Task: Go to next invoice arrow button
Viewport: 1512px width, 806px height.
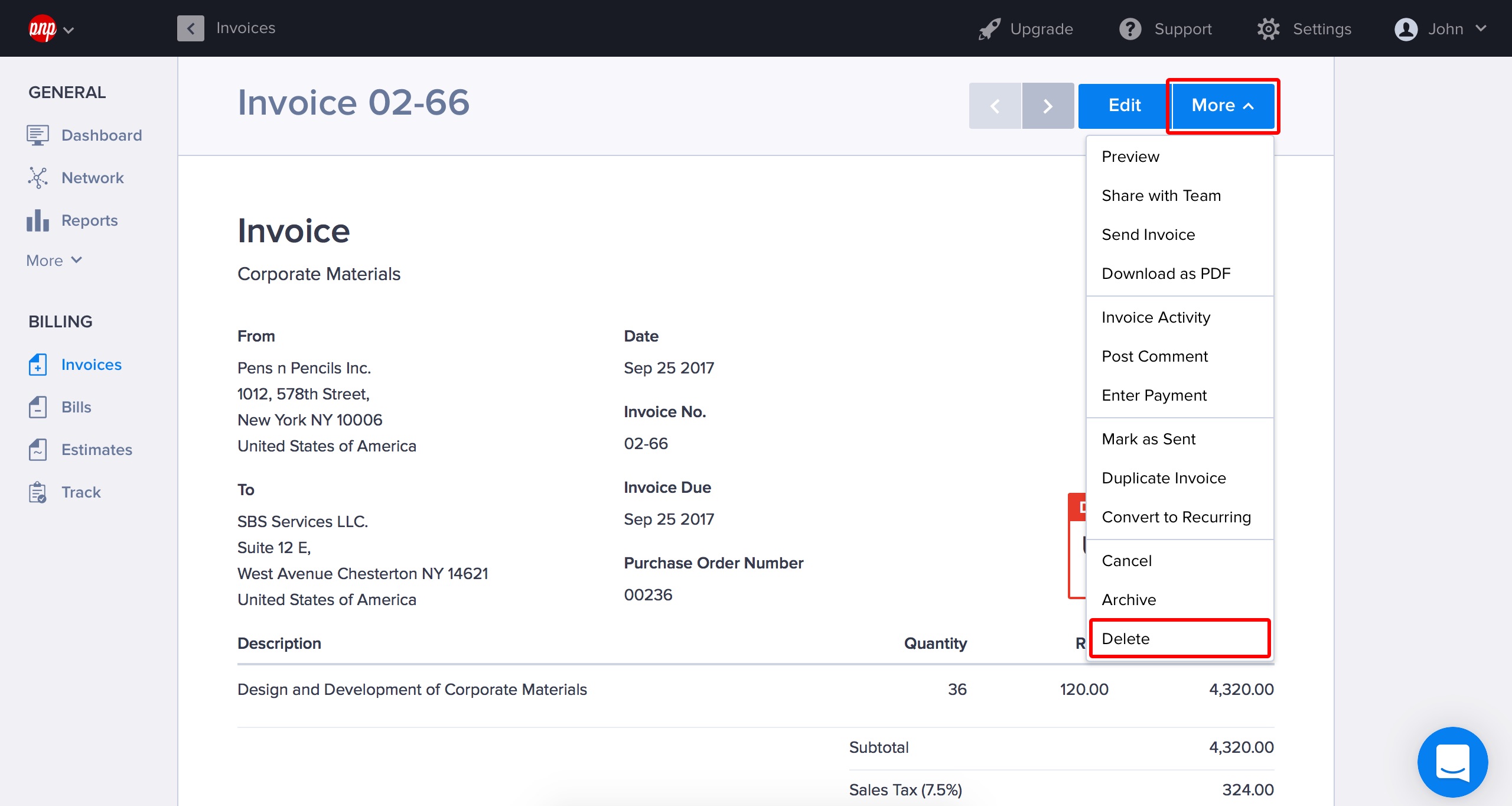Action: pyautogui.click(x=1048, y=106)
